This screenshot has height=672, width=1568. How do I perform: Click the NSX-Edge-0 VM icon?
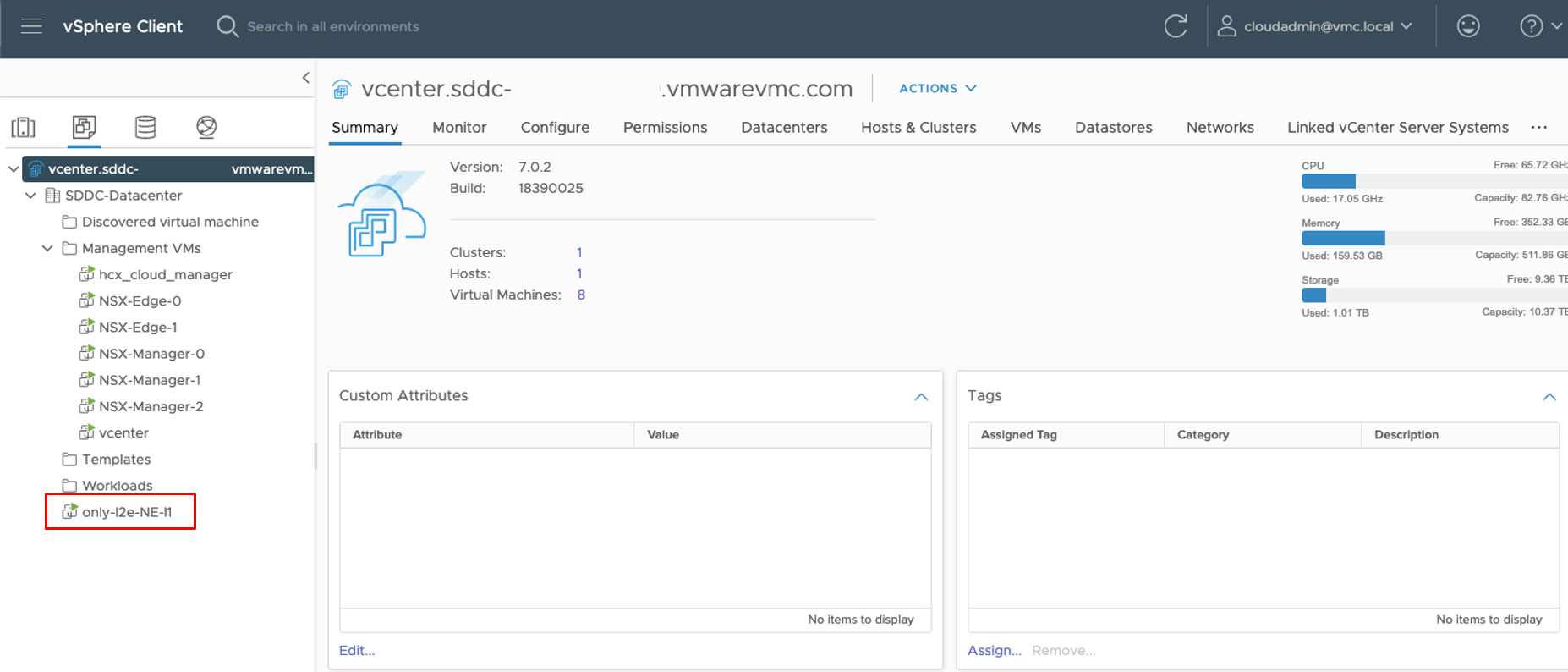click(86, 300)
